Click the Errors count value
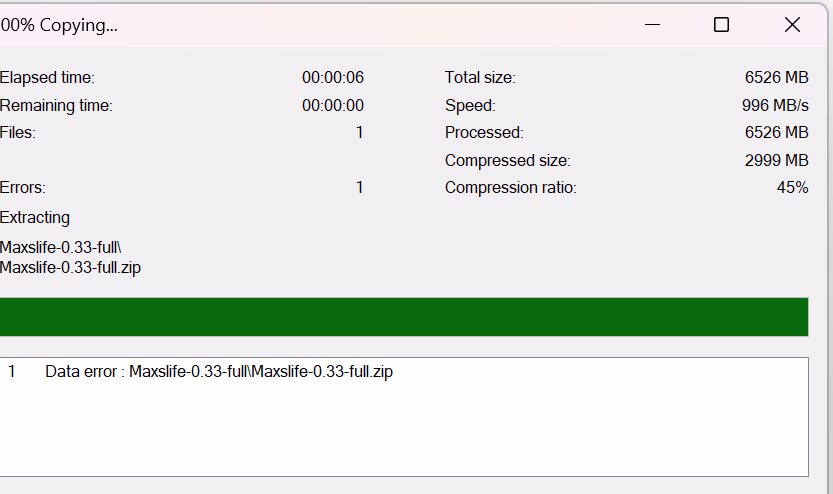The height and width of the screenshot is (494, 833). coord(359,188)
